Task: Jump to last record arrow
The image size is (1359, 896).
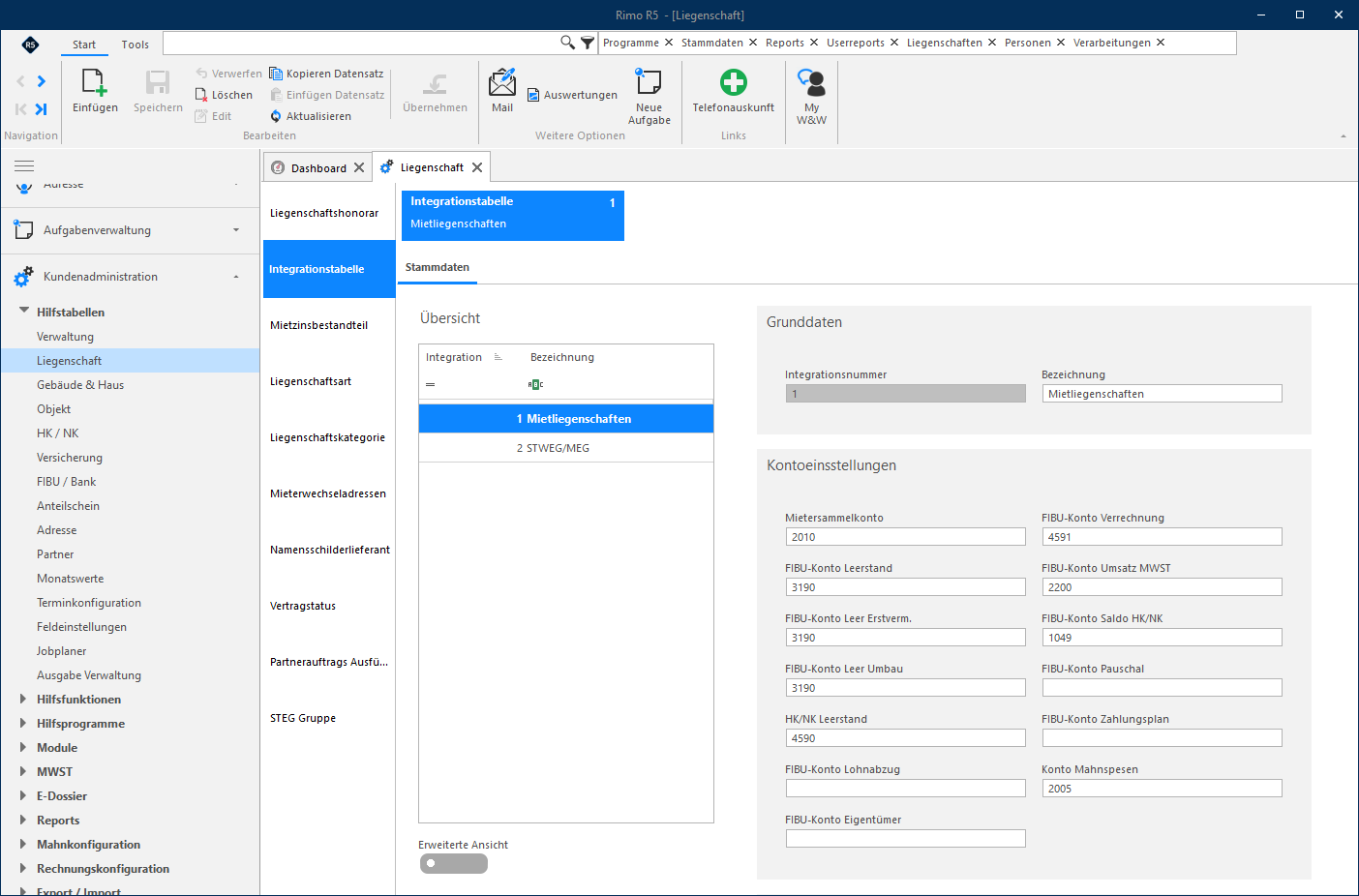Action: [x=41, y=109]
